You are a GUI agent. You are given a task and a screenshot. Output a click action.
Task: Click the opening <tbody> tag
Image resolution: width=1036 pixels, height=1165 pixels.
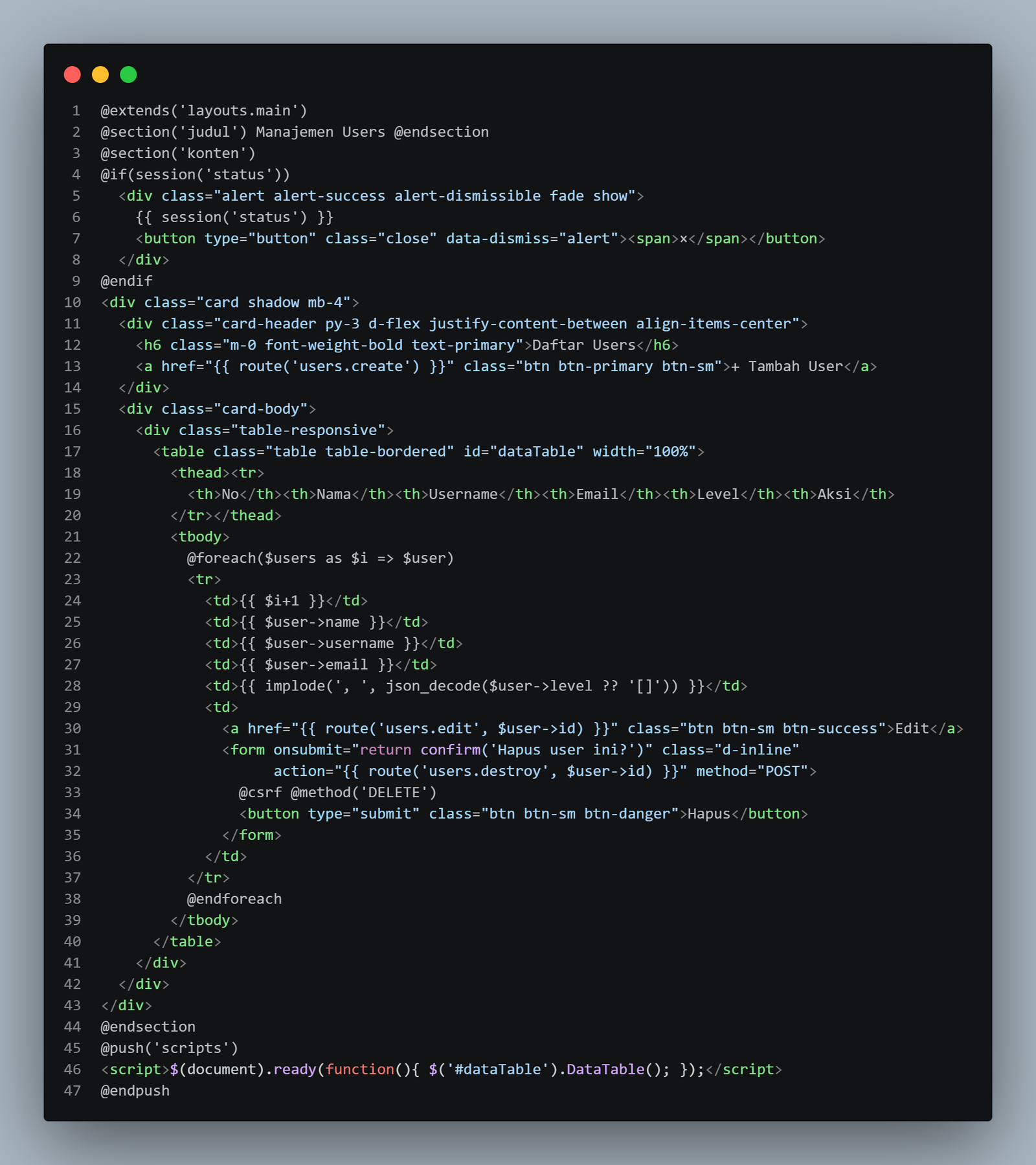[200, 537]
